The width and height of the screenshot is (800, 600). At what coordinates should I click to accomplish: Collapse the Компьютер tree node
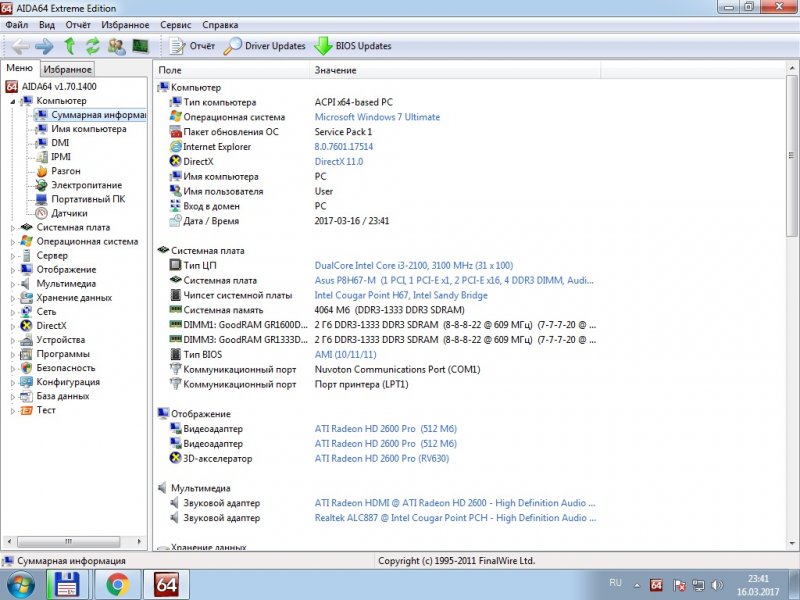(13, 101)
